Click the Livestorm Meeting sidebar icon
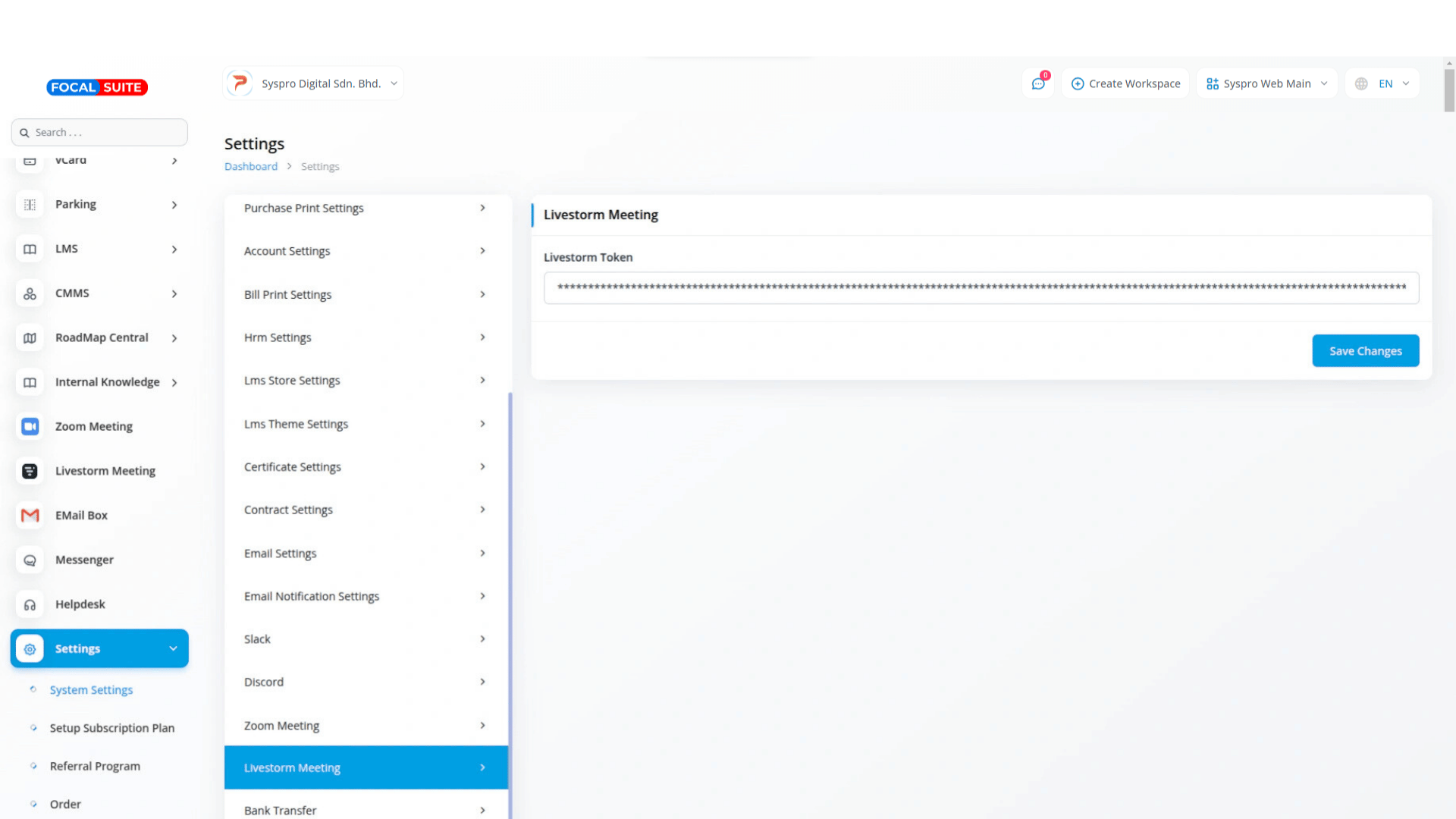 [30, 471]
